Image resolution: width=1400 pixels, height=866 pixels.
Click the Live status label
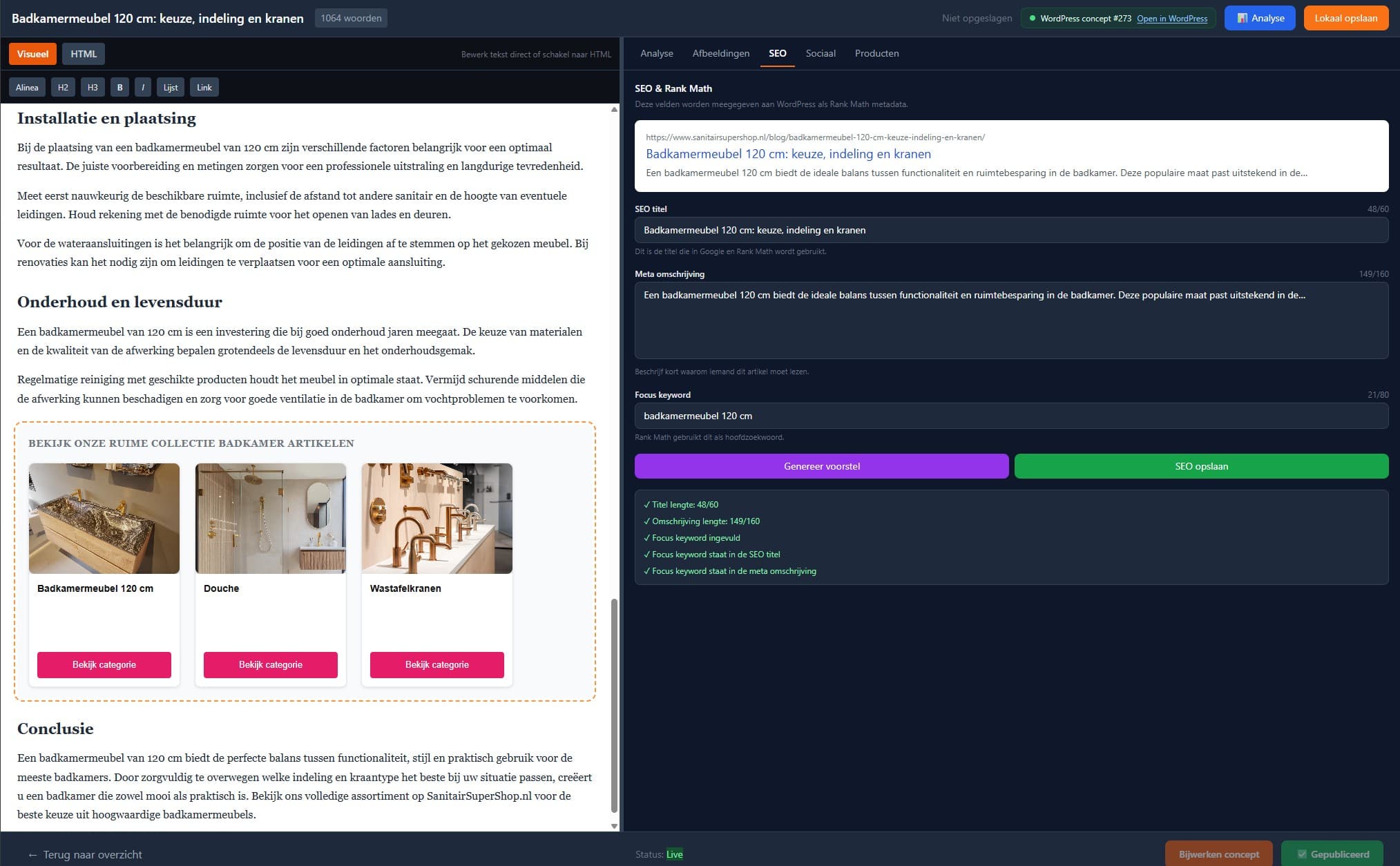click(674, 854)
